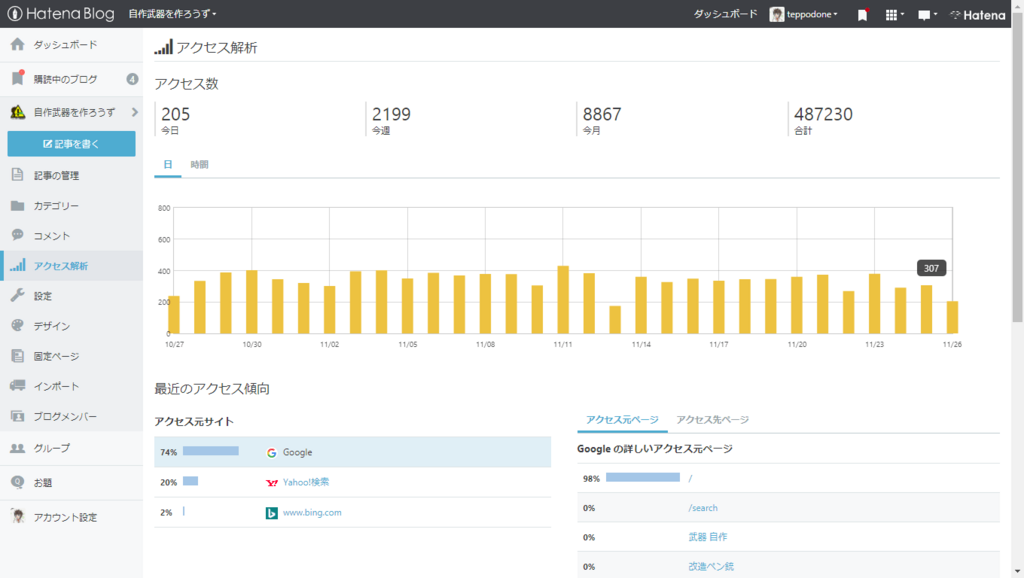Image resolution: width=1024 pixels, height=578 pixels.
Task: Click the home icon beside ダッシュボード
Action: (x=18, y=44)
